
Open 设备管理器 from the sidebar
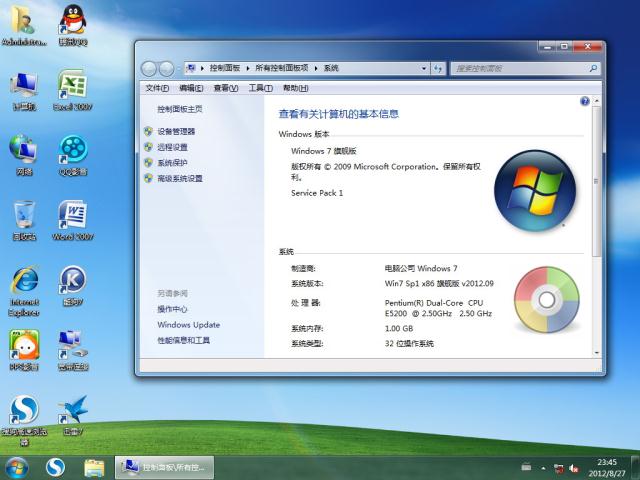click(176, 131)
